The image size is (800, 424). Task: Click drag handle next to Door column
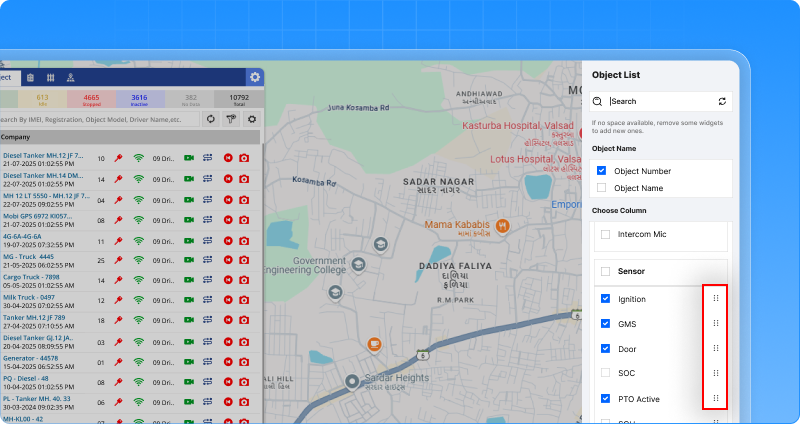716,349
